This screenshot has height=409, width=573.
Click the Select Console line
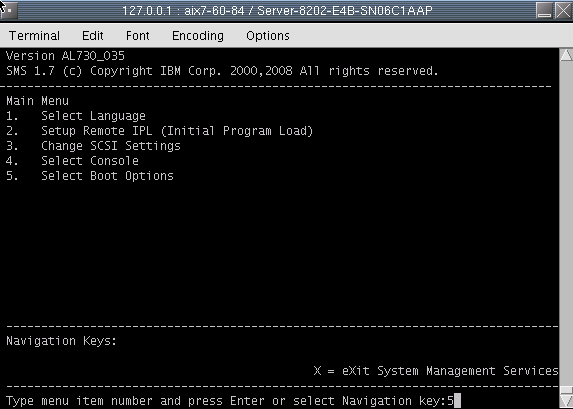pos(72,161)
